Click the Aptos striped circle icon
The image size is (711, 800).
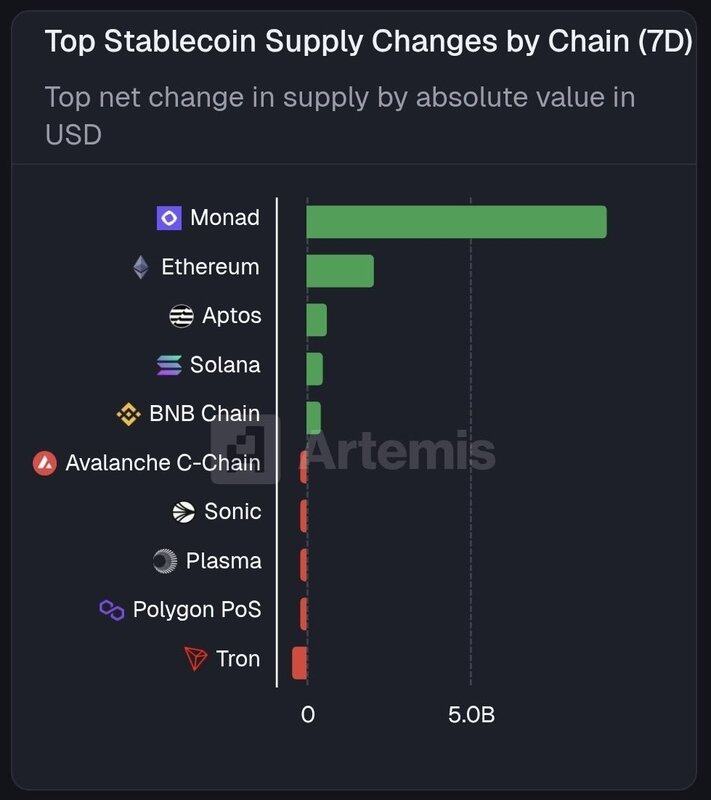[x=181, y=316]
